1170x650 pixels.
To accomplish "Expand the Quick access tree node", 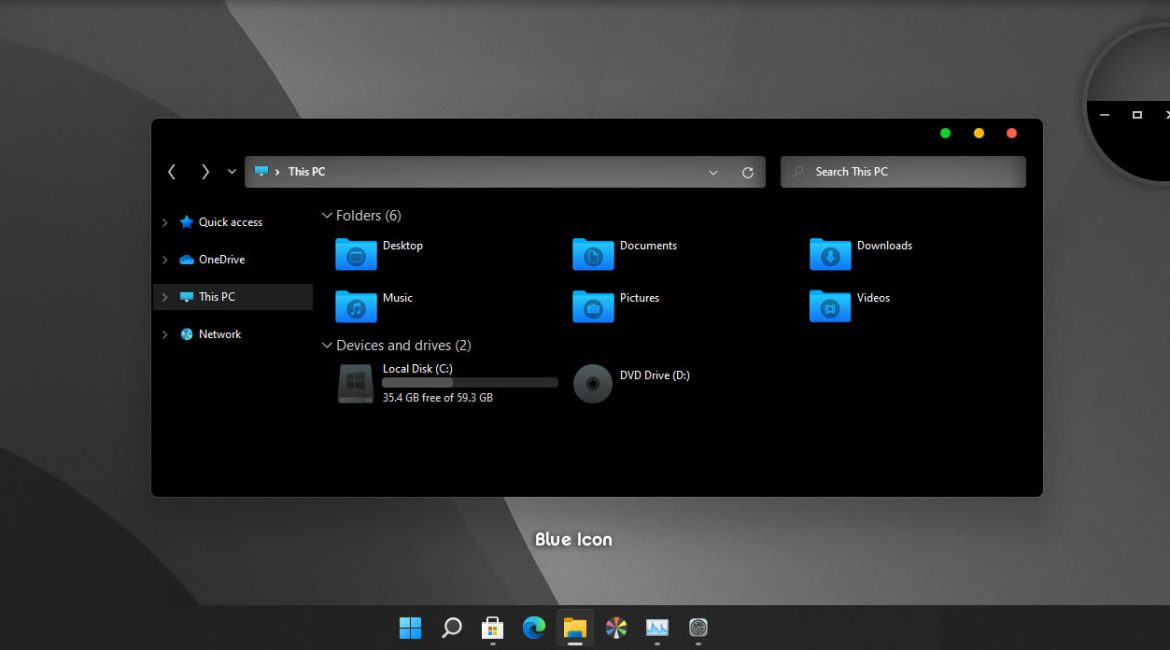I will (165, 222).
